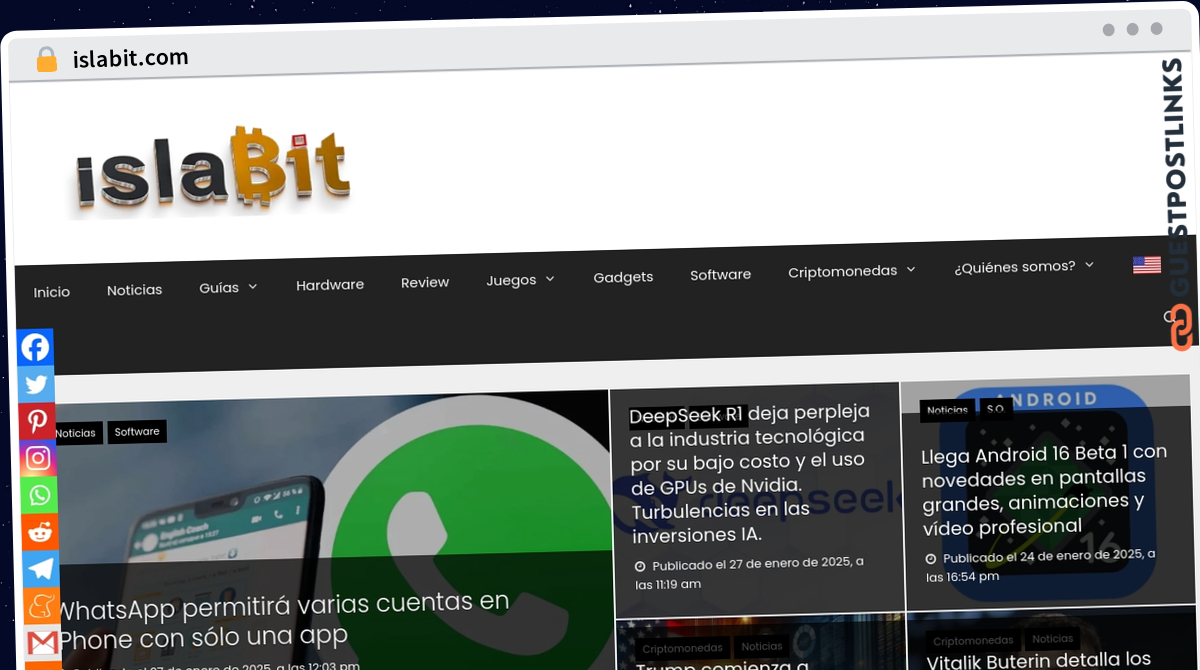1200x670 pixels.
Task: Click Noticias tag on WhatsApp article
Action: tap(76, 433)
